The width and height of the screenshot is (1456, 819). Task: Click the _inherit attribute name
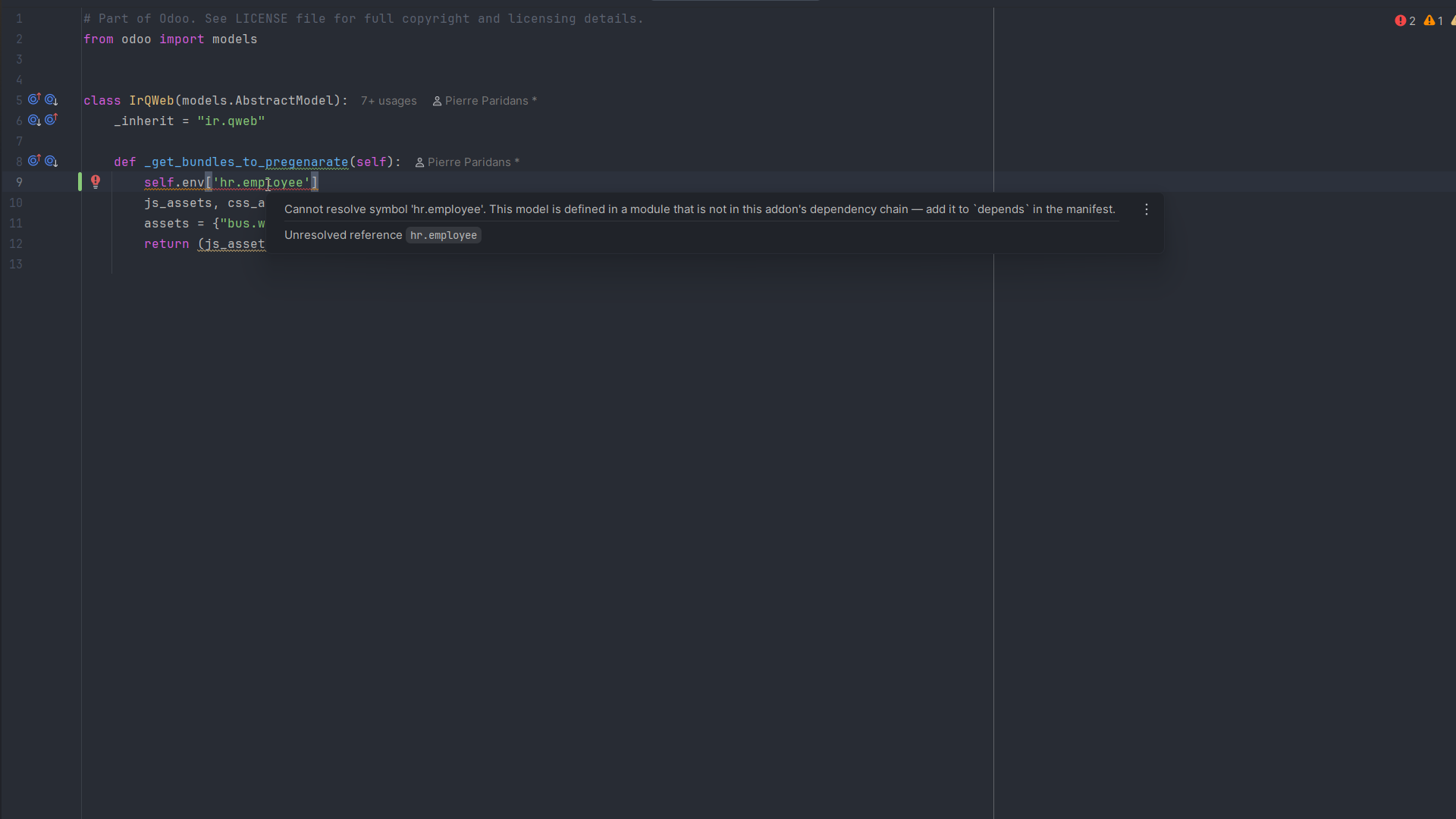click(x=144, y=121)
